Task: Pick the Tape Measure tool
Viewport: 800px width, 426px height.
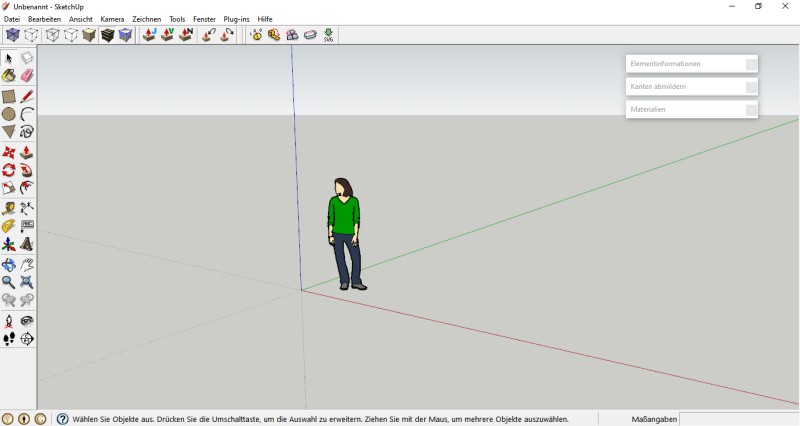Action: [x=9, y=208]
